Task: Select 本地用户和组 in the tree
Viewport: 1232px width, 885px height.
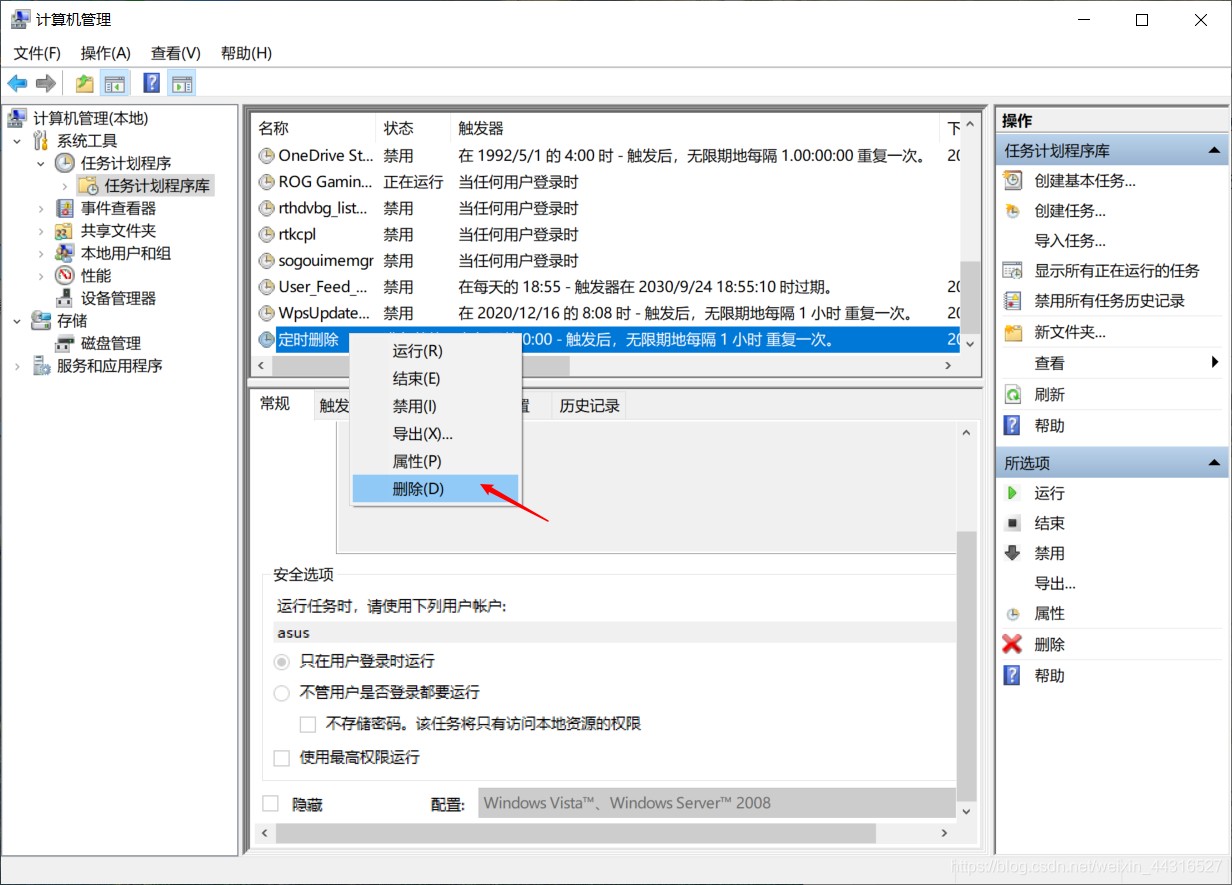Action: pos(125,253)
